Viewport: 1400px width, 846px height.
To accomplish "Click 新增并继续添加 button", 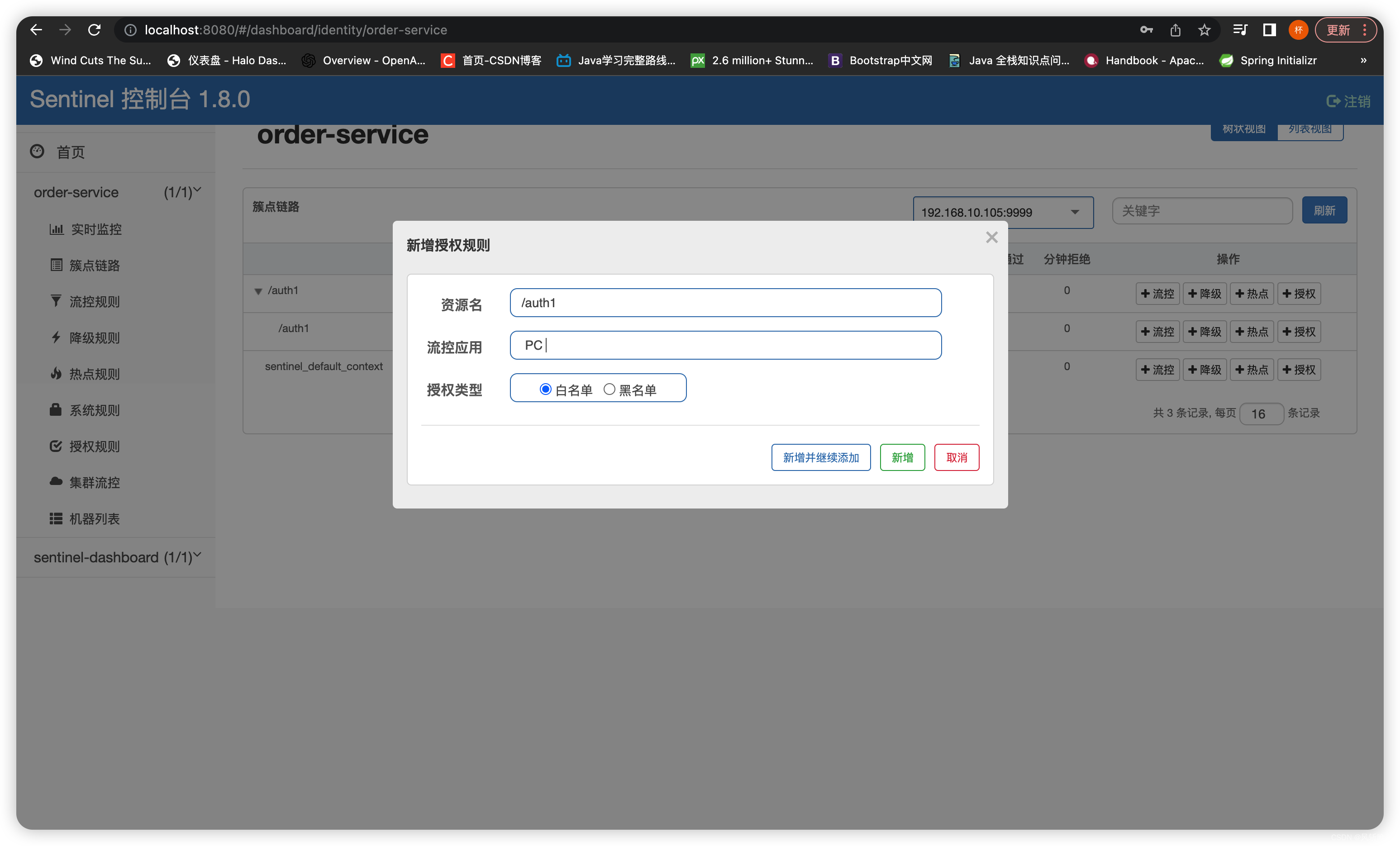I will (820, 458).
